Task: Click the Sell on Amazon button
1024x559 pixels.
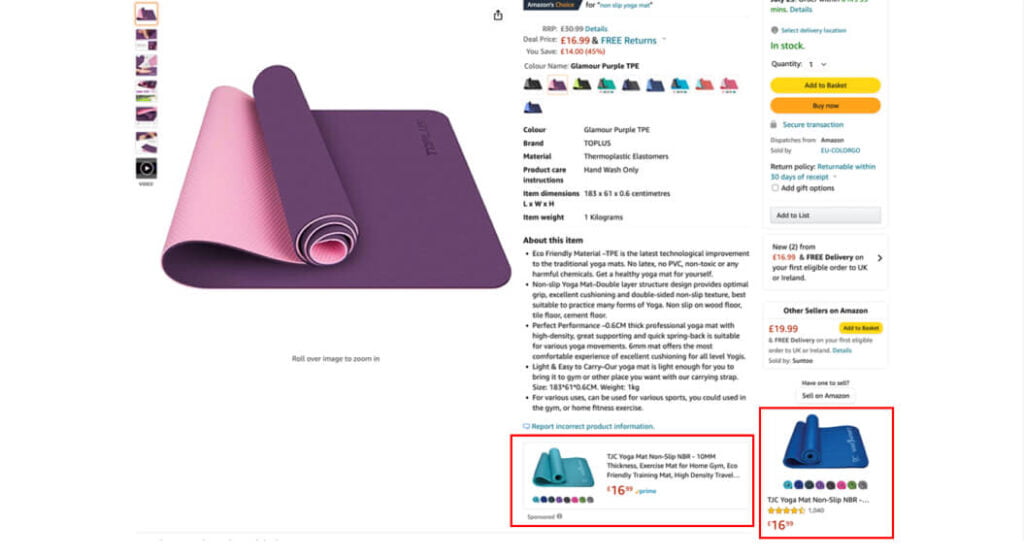Action: 825,396
